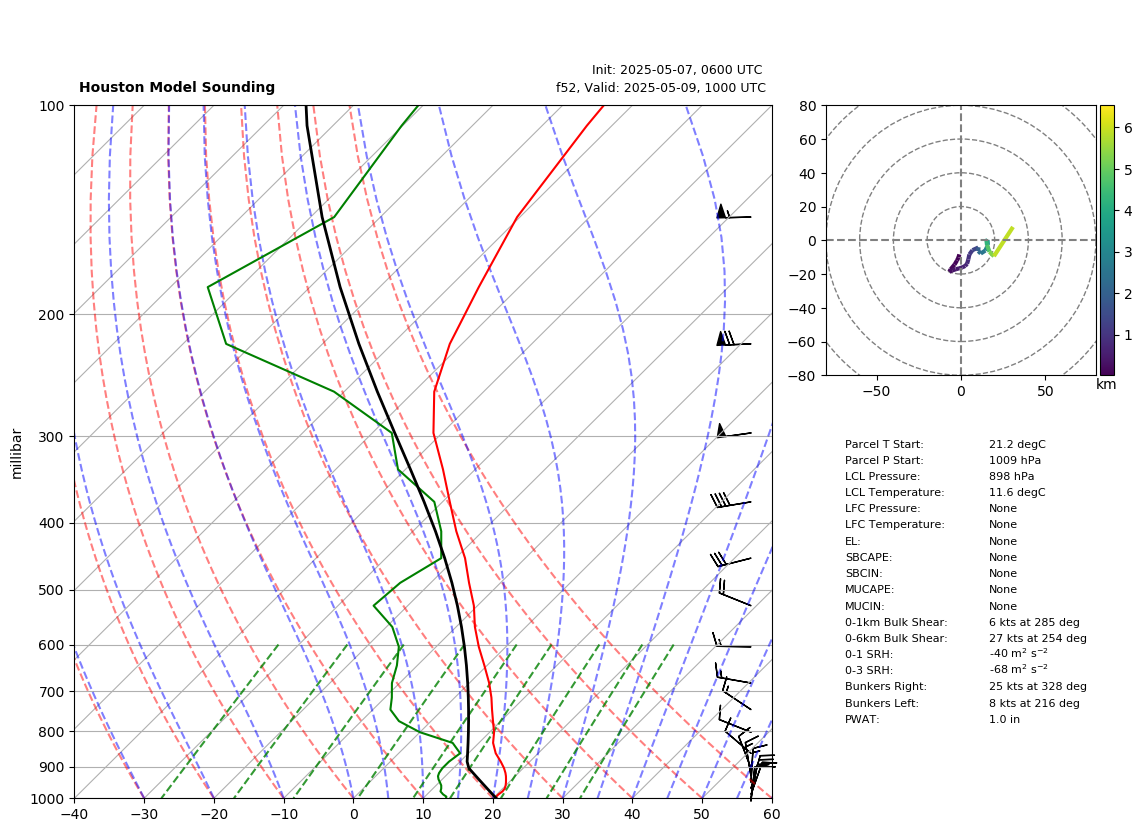Click the viridis height colorbar
Viewport: 1142px width, 832px height.
coord(1107,240)
